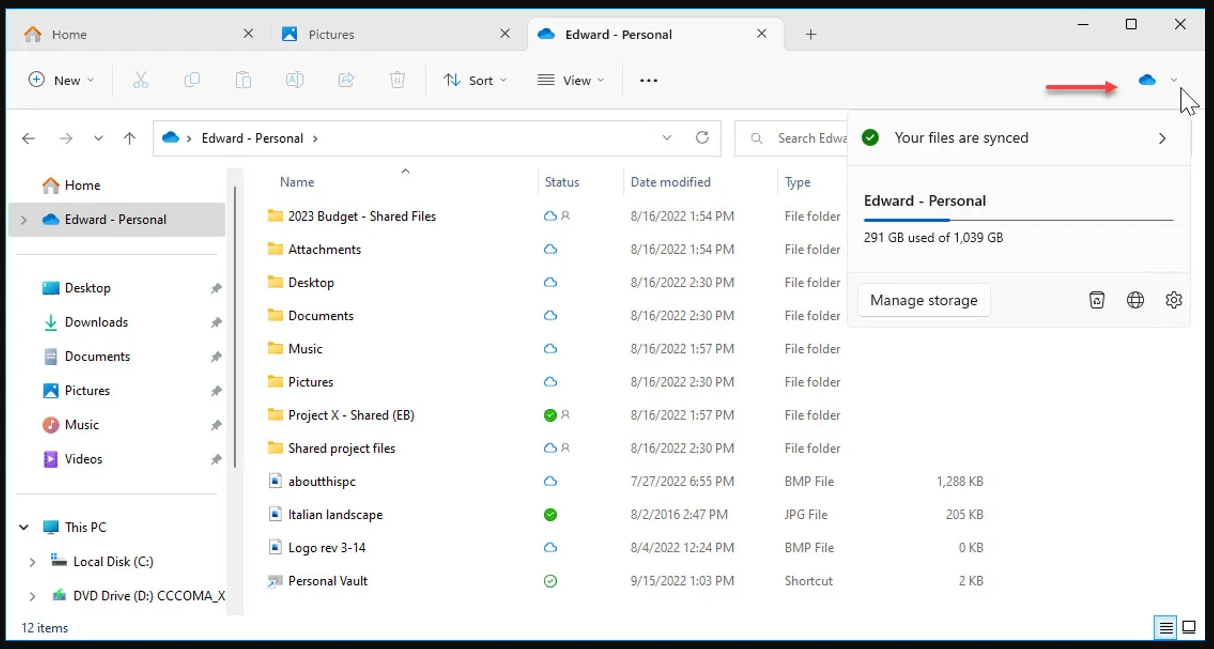Viewport: 1214px width, 649px height.
Task: Collapse the This PC tree node
Action: click(24, 527)
